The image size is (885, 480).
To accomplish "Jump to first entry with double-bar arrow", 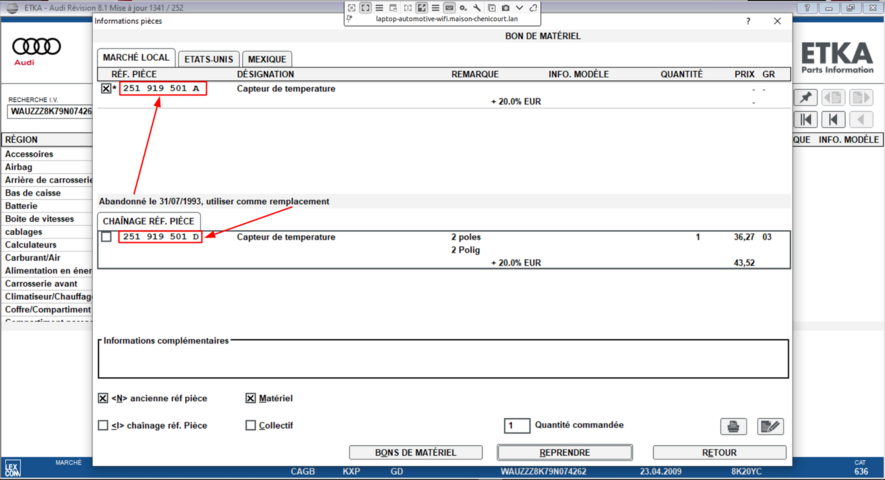I will pyautogui.click(x=805, y=119).
